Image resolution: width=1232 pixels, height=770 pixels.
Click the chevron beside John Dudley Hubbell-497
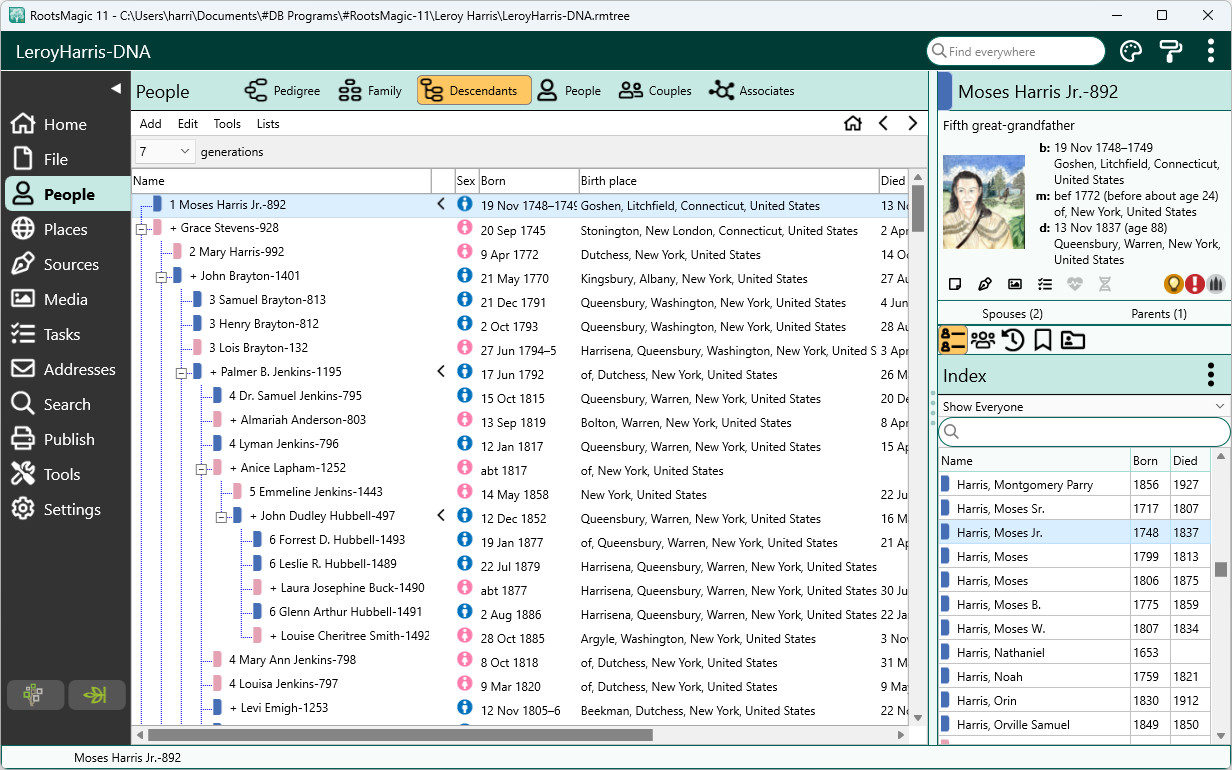coord(441,516)
